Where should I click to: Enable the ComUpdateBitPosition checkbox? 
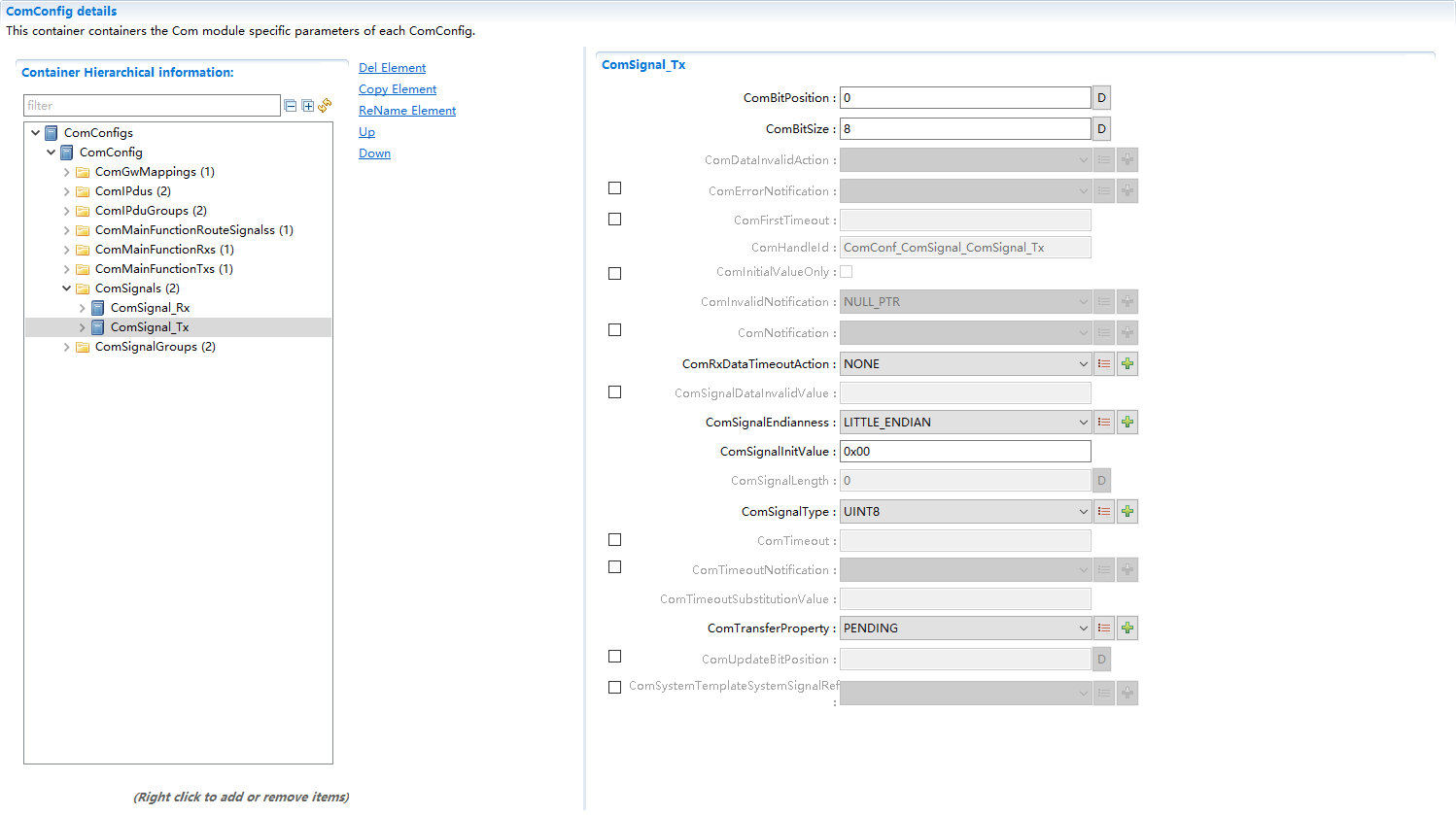[x=614, y=657]
